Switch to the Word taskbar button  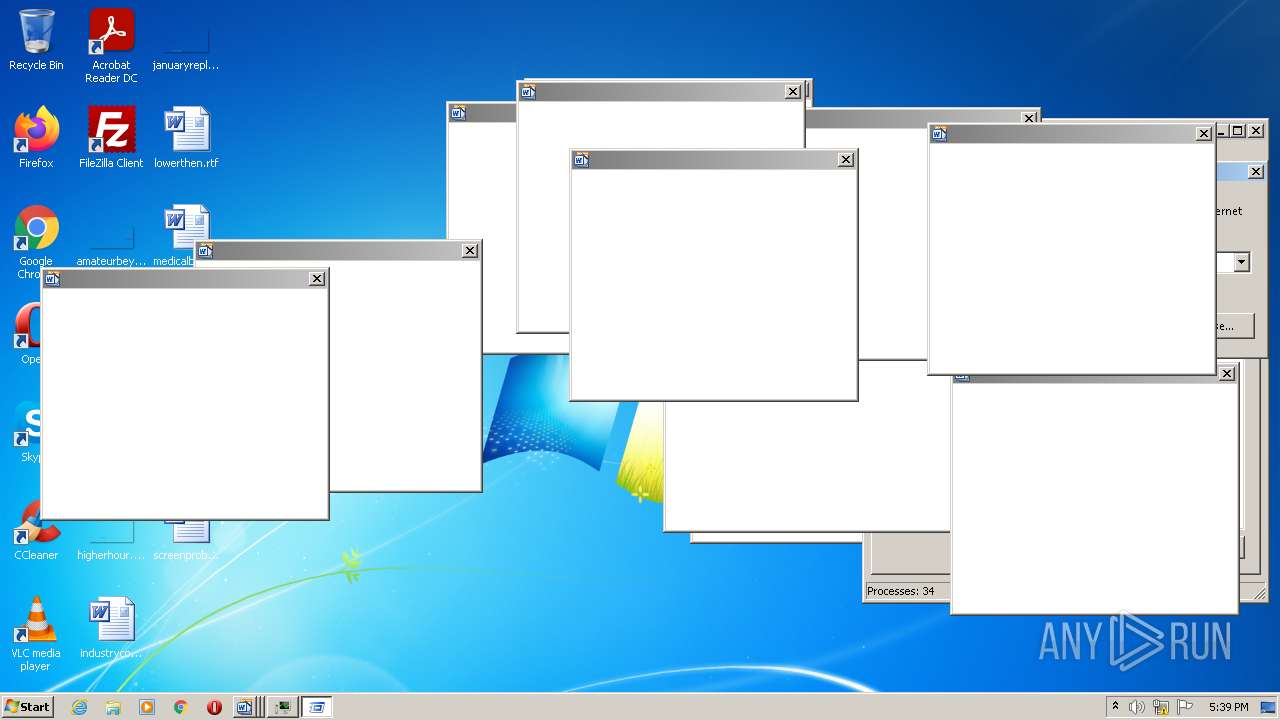tap(247, 707)
